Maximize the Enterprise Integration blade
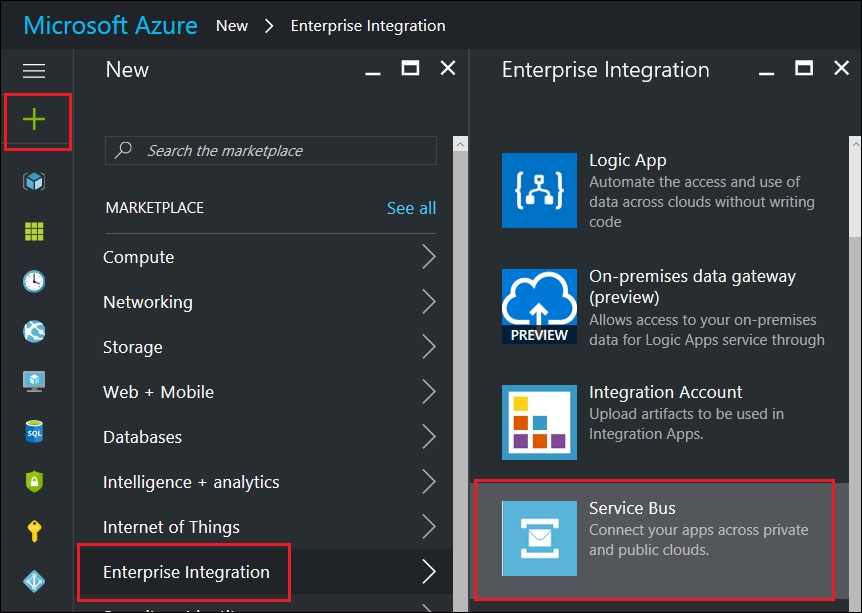Screen dimensions: 862x613 [x=804, y=68]
